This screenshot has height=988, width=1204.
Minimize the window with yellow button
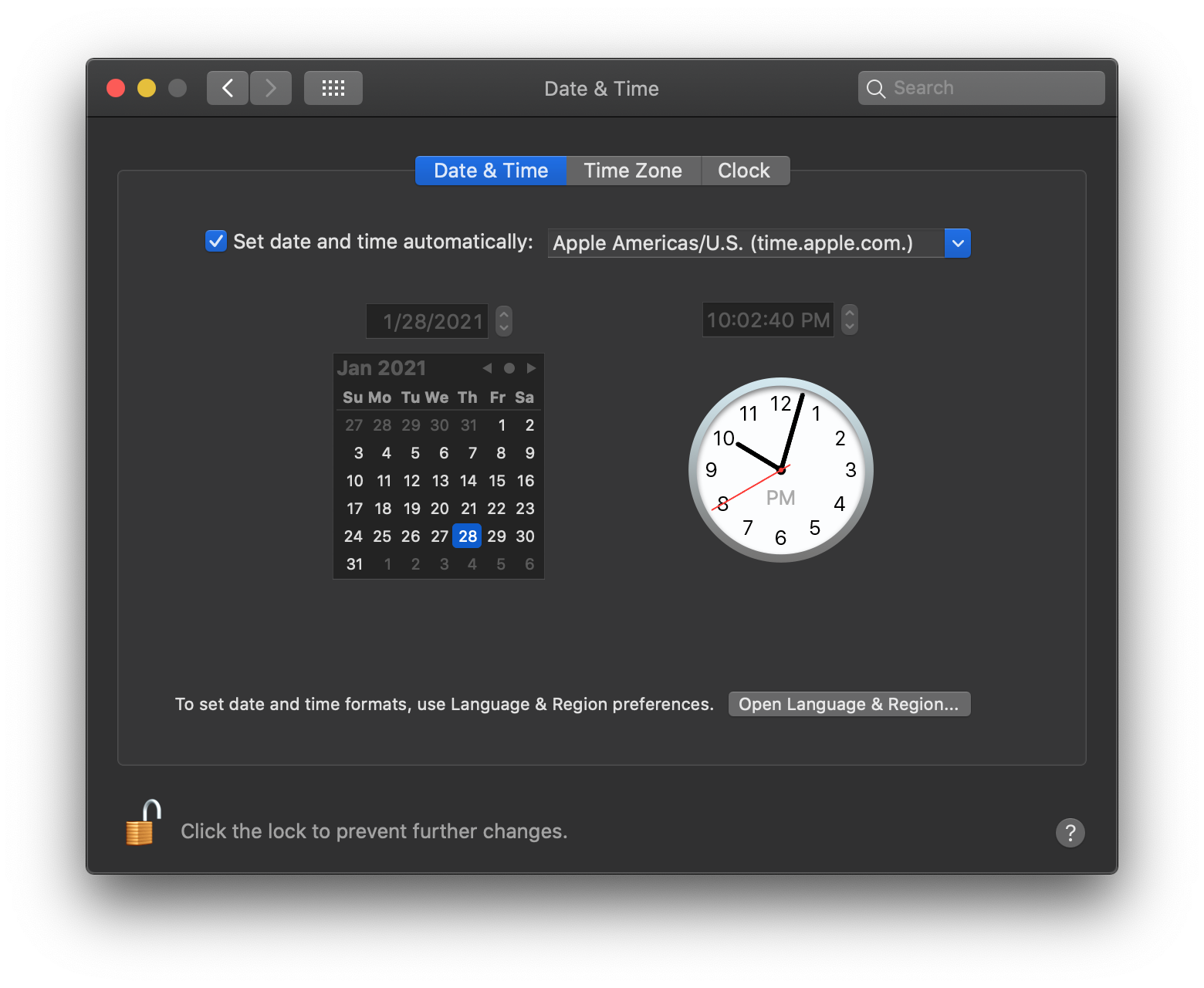[147, 88]
